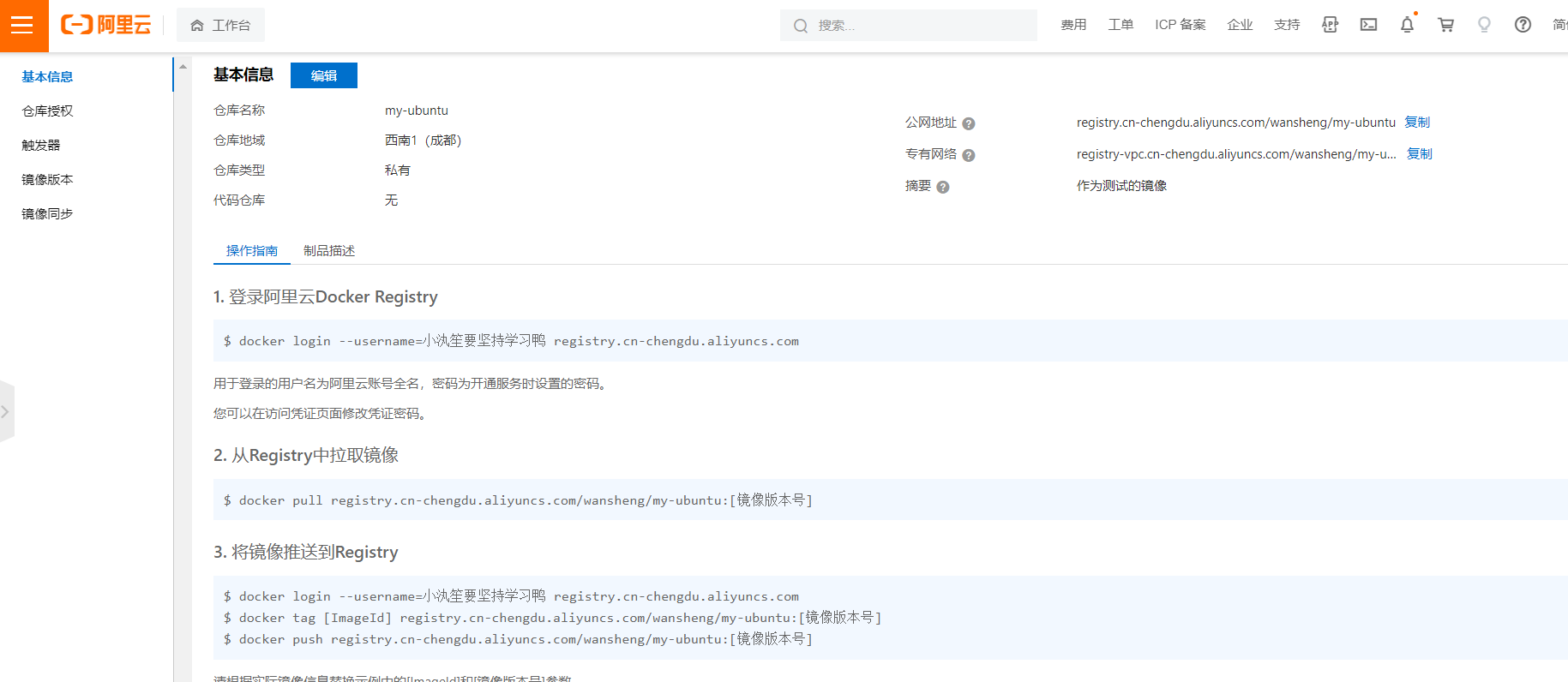Click the scrollbar up arrow beside sidebar
The height and width of the screenshot is (682, 1568).
pyautogui.click(x=183, y=66)
